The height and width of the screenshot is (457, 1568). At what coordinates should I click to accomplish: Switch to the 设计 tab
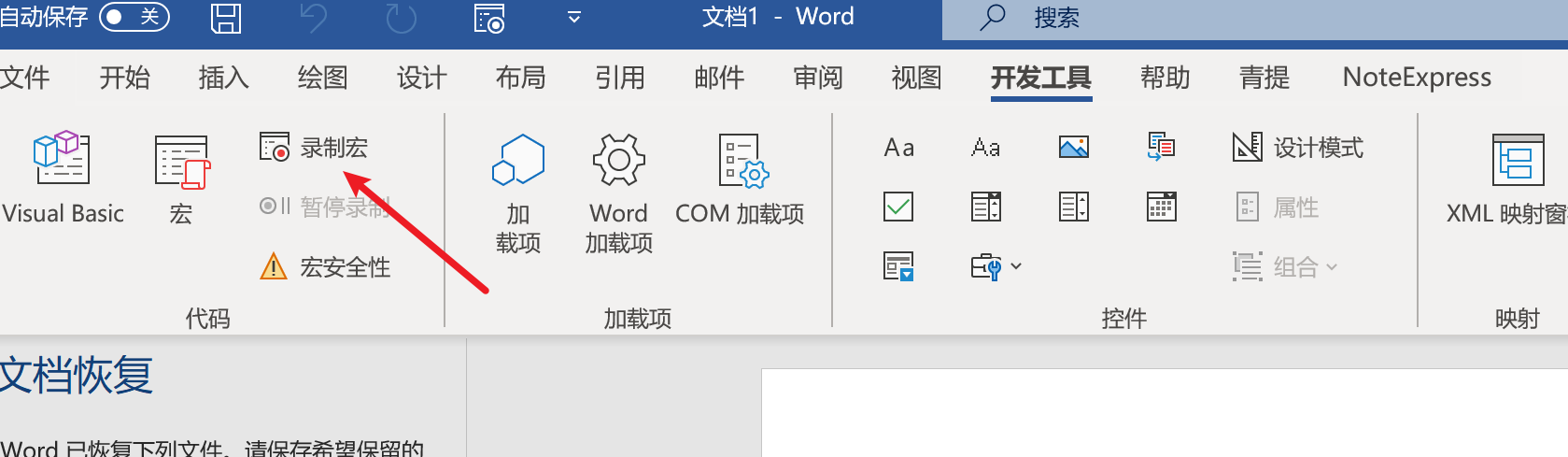(421, 78)
